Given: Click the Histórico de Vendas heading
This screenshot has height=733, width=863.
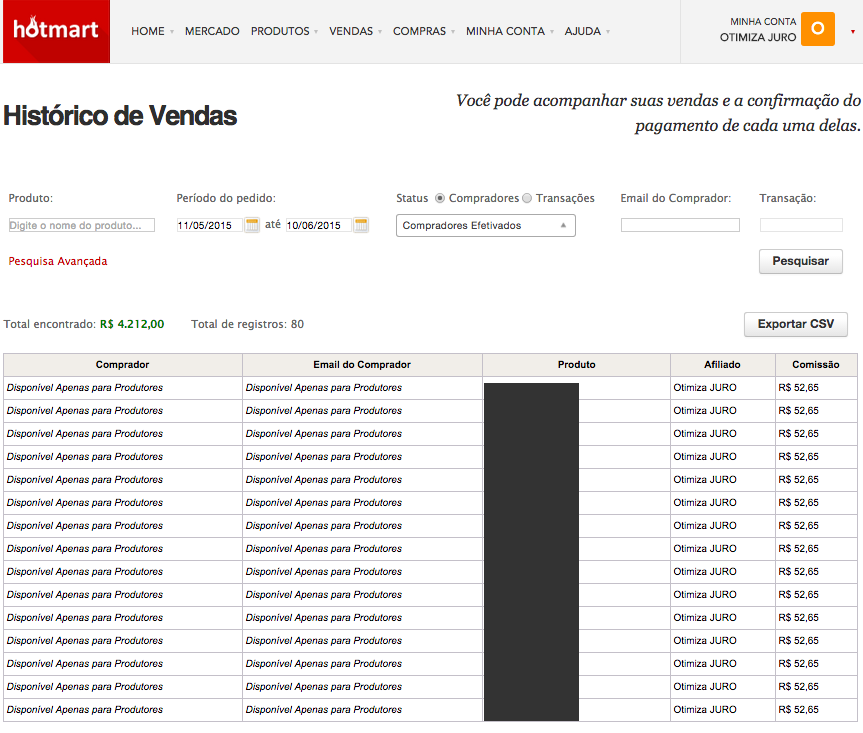Looking at the screenshot, I should (120, 116).
